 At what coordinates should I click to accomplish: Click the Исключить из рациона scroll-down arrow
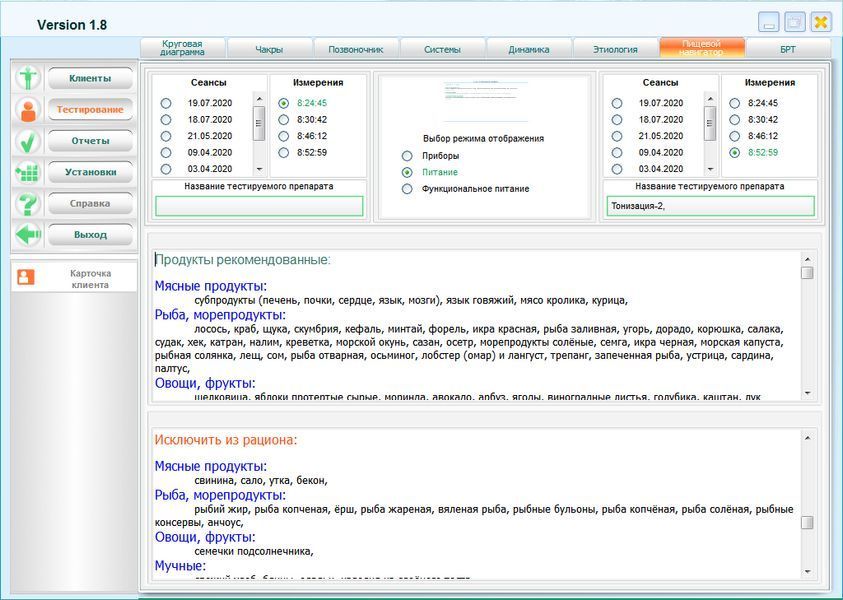(807, 572)
